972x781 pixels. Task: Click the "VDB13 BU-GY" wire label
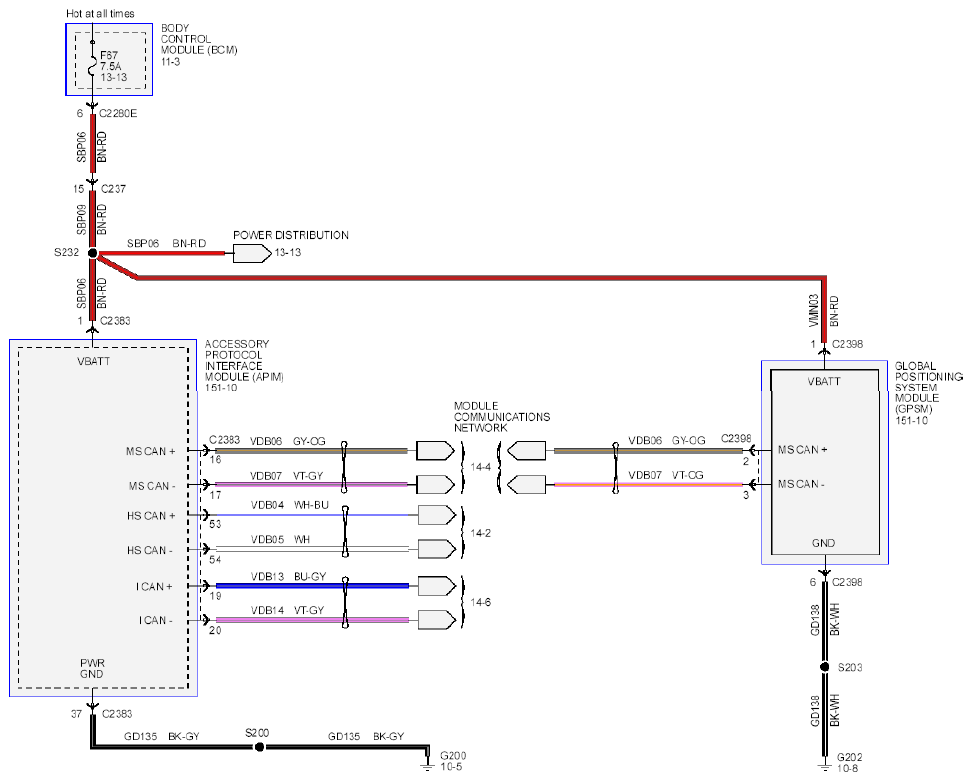pyautogui.click(x=288, y=576)
